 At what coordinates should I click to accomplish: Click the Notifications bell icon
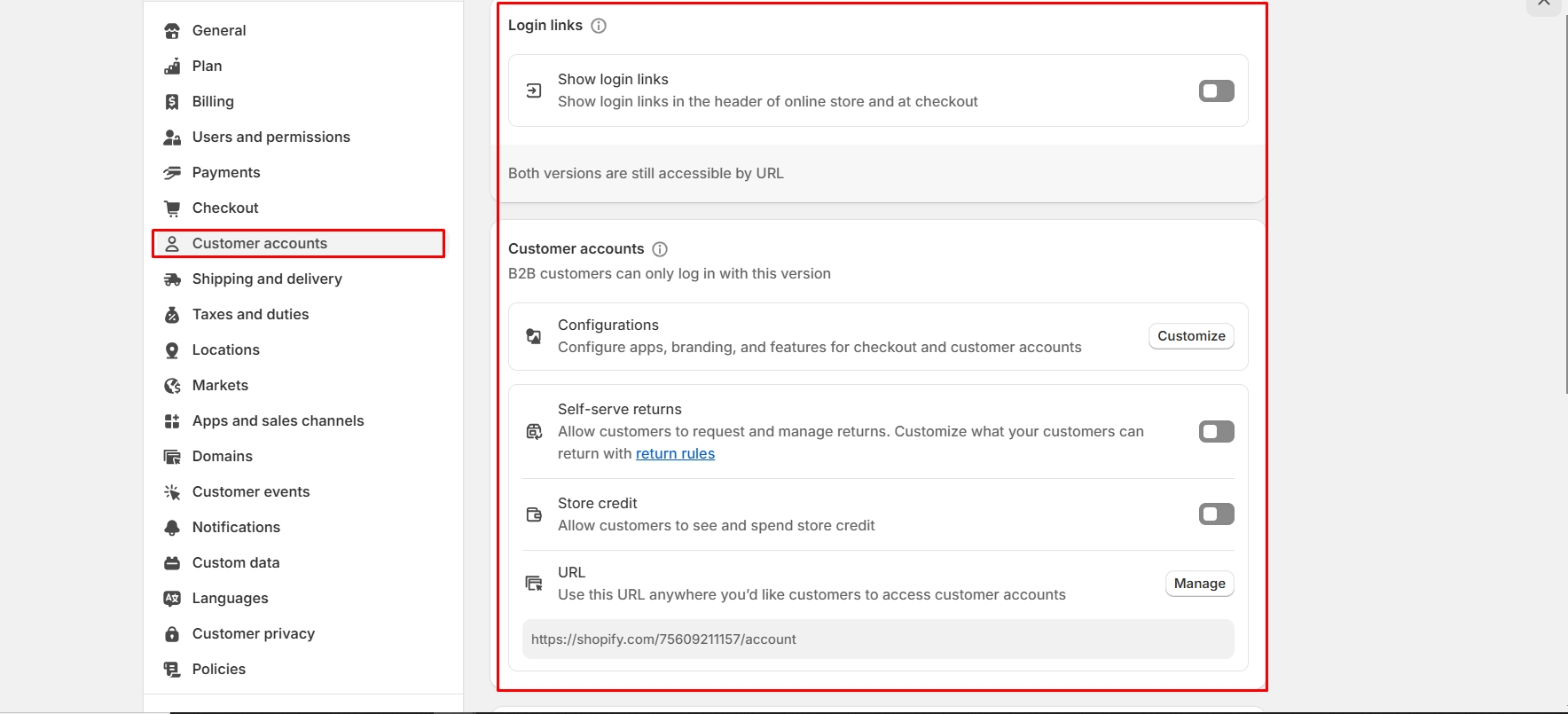pos(172,528)
